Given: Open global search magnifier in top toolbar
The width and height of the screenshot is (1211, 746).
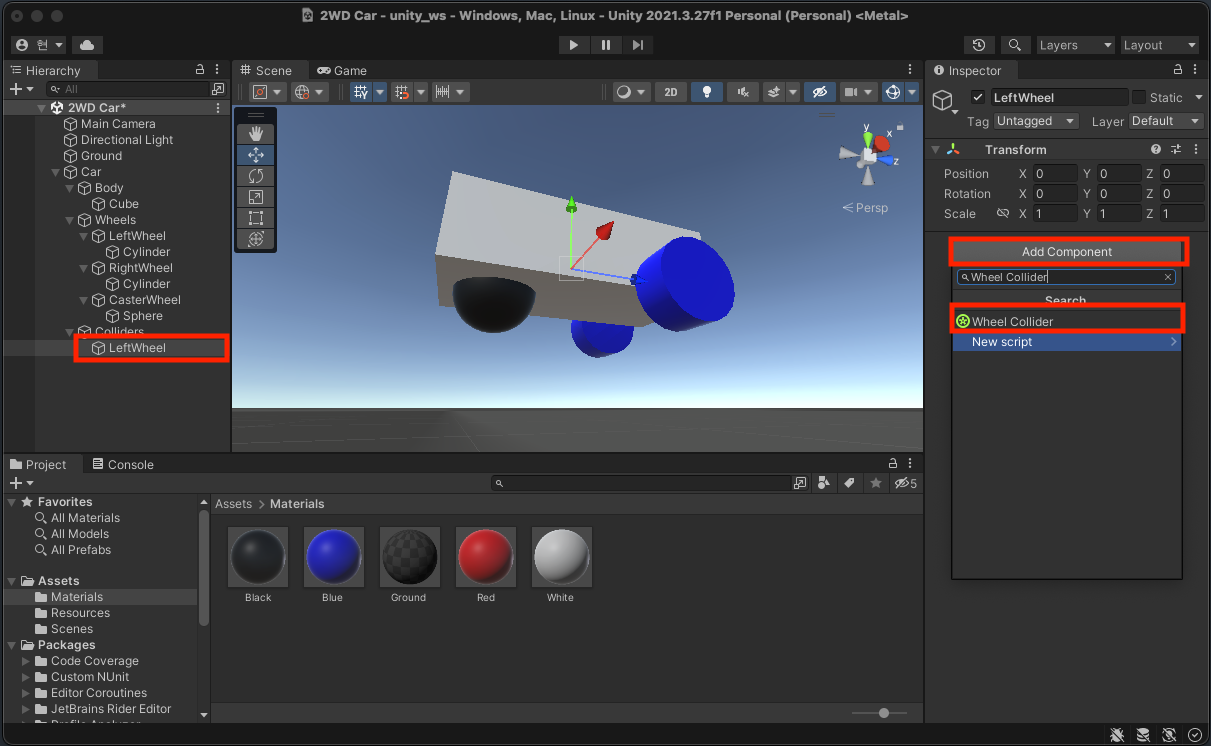Looking at the screenshot, I should point(1015,45).
